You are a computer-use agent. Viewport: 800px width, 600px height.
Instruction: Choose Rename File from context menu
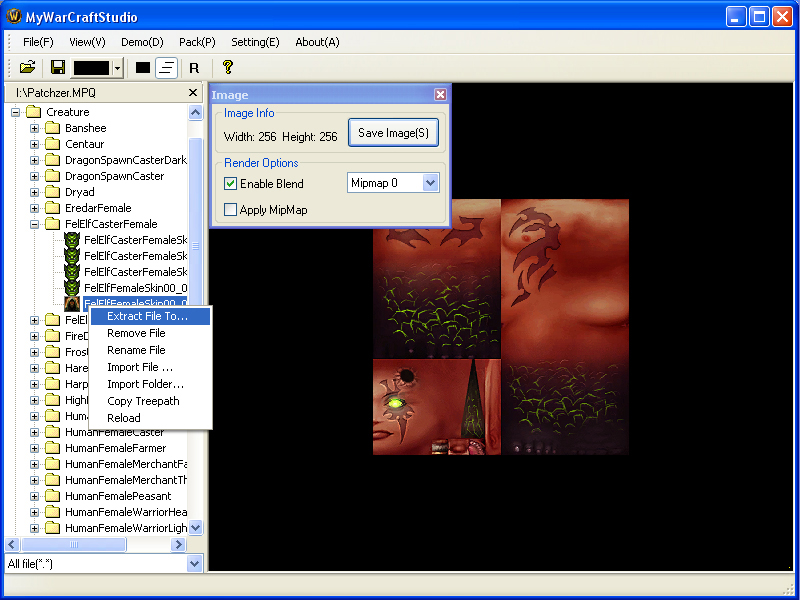pos(150,350)
